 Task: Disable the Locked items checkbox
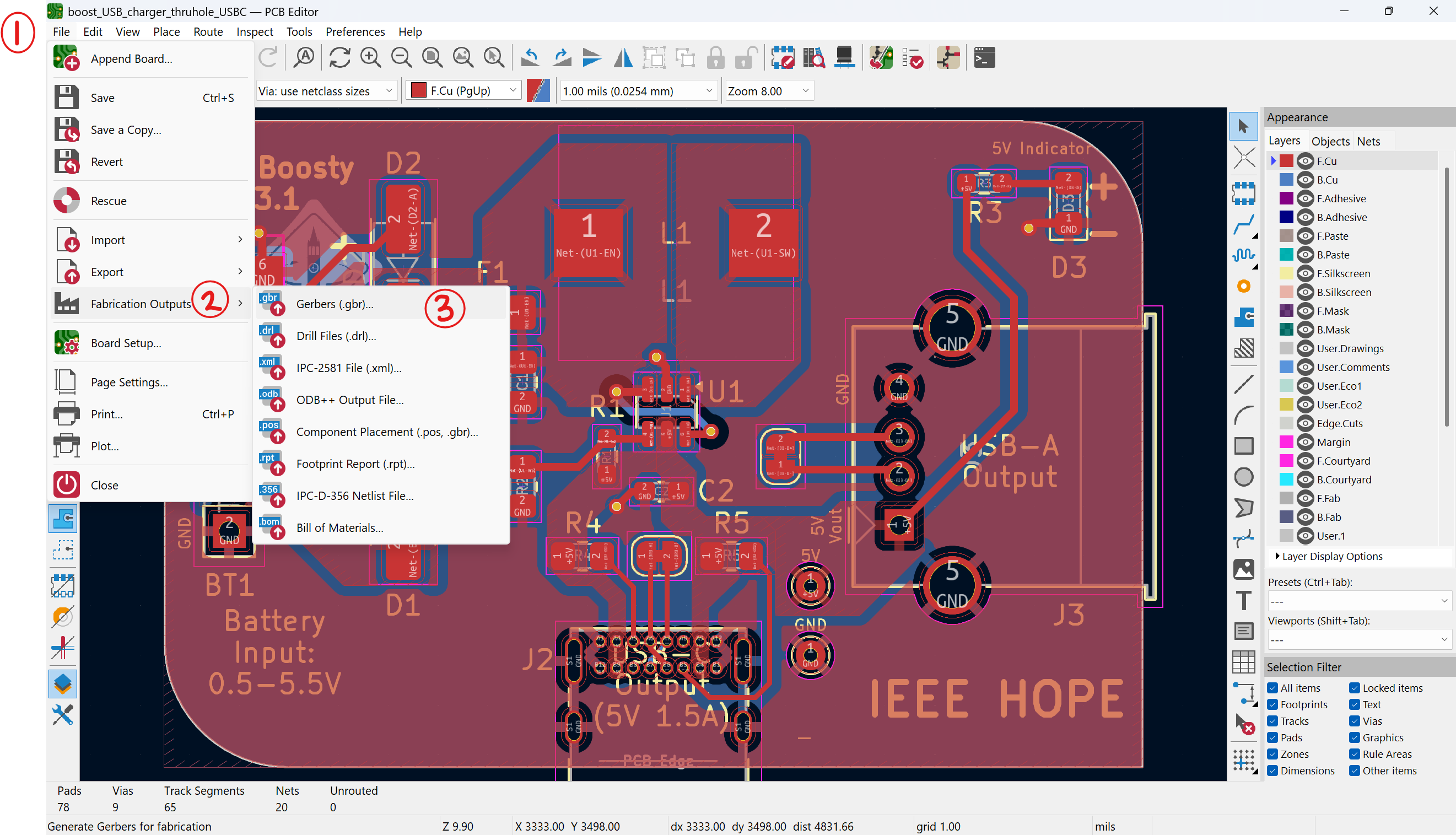(x=1355, y=688)
